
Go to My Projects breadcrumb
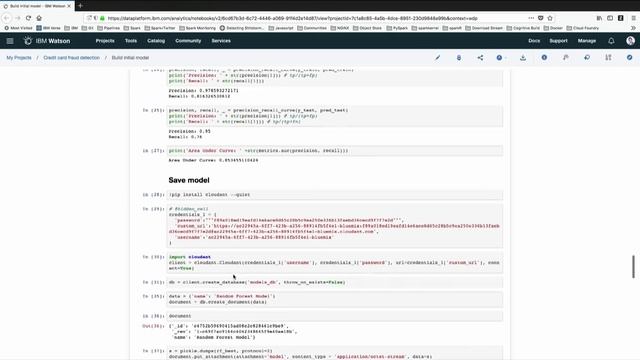coord(19,58)
